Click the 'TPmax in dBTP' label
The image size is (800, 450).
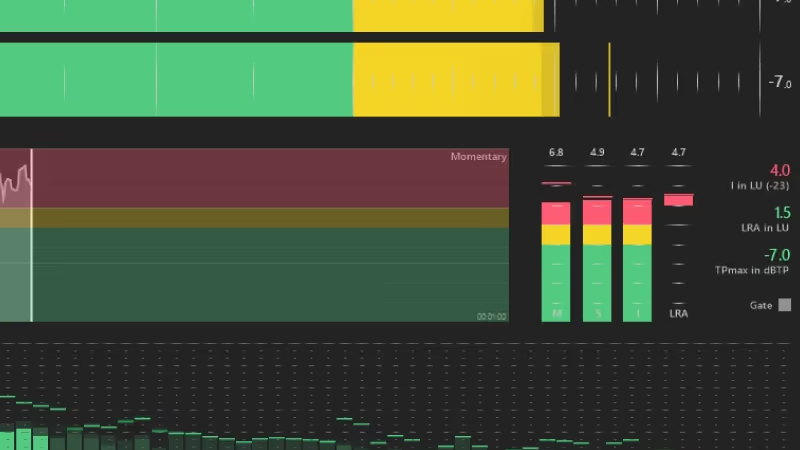point(752,270)
